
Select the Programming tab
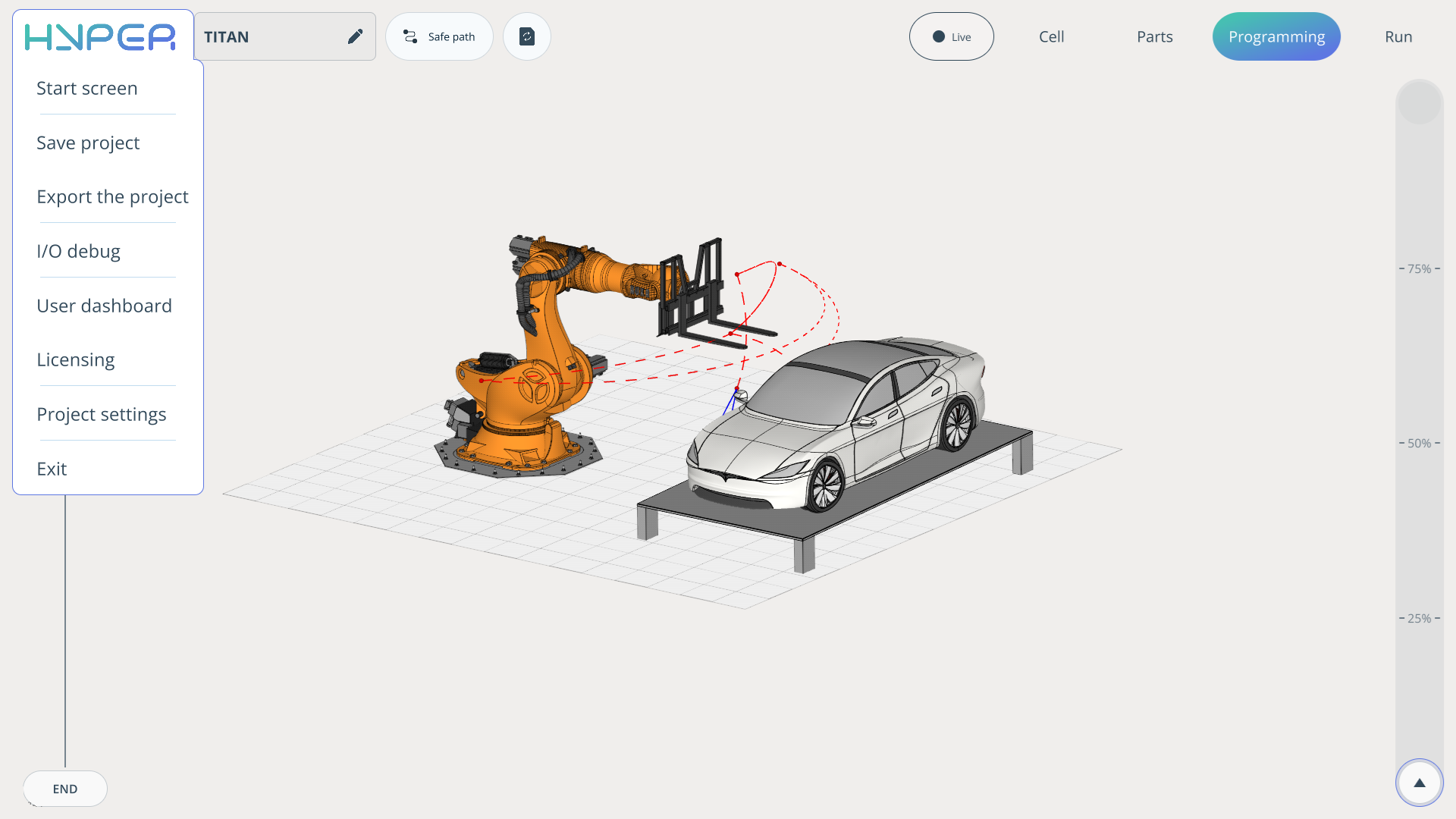click(x=1276, y=36)
